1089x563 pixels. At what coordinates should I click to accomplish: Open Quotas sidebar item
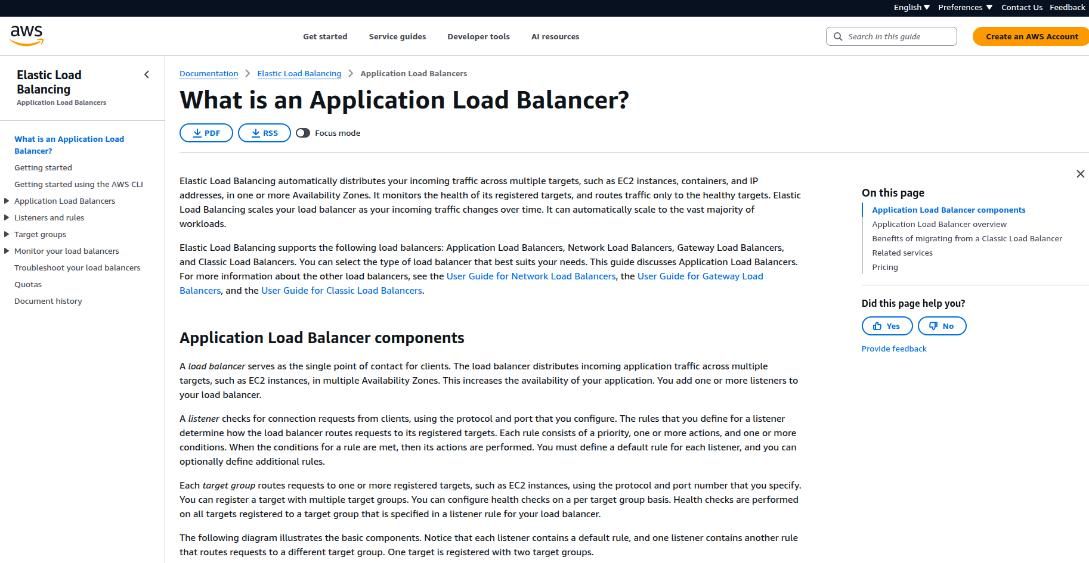pos(28,285)
